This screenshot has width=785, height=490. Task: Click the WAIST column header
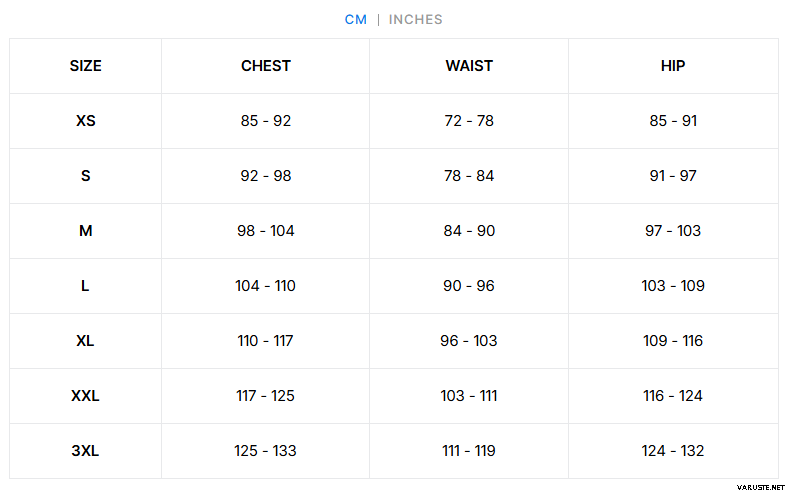[x=469, y=66]
